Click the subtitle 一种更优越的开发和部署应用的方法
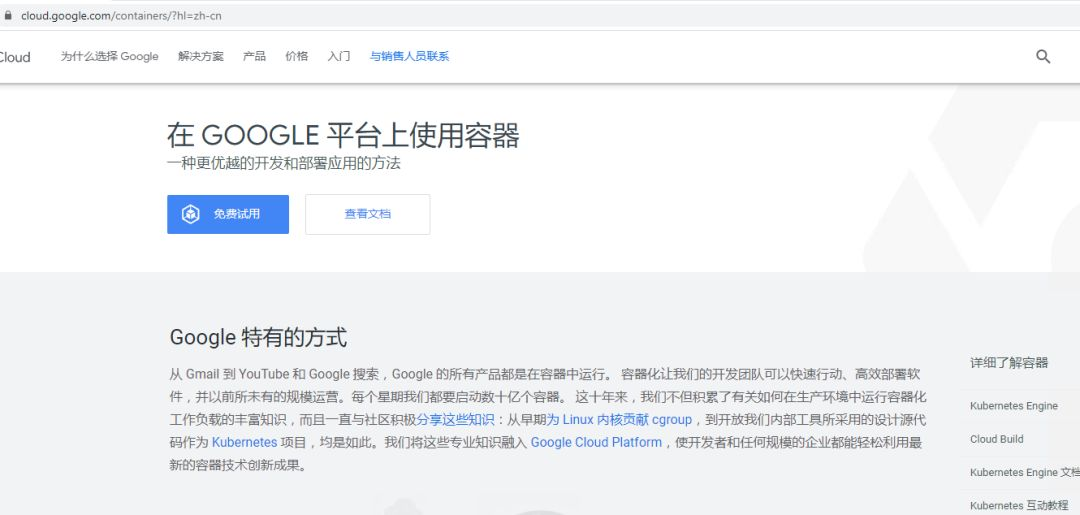This screenshot has height=515, width=1080. pyautogui.click(x=284, y=163)
